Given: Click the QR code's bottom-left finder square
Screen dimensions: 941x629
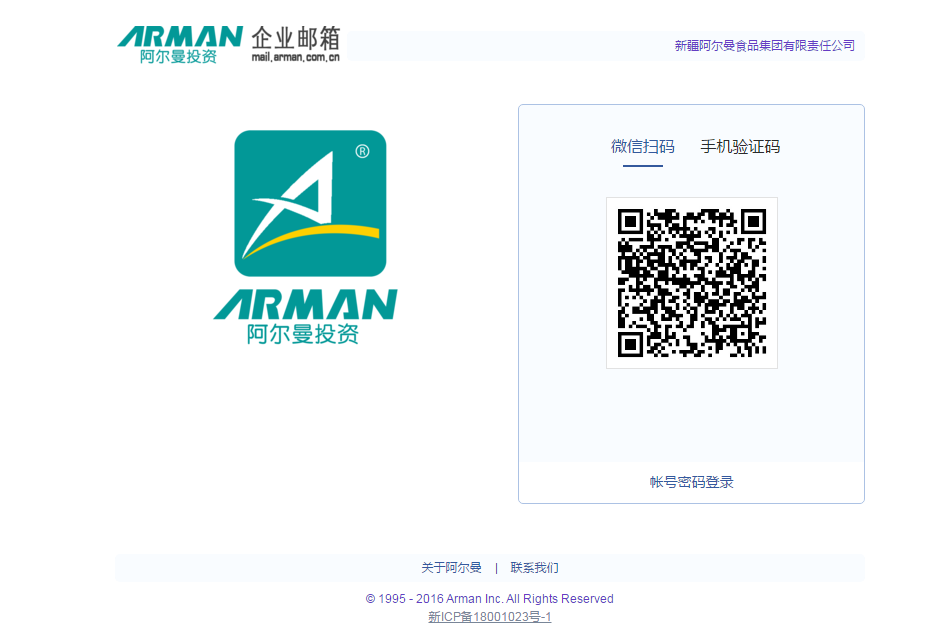Looking at the screenshot, I should click(x=630, y=345).
